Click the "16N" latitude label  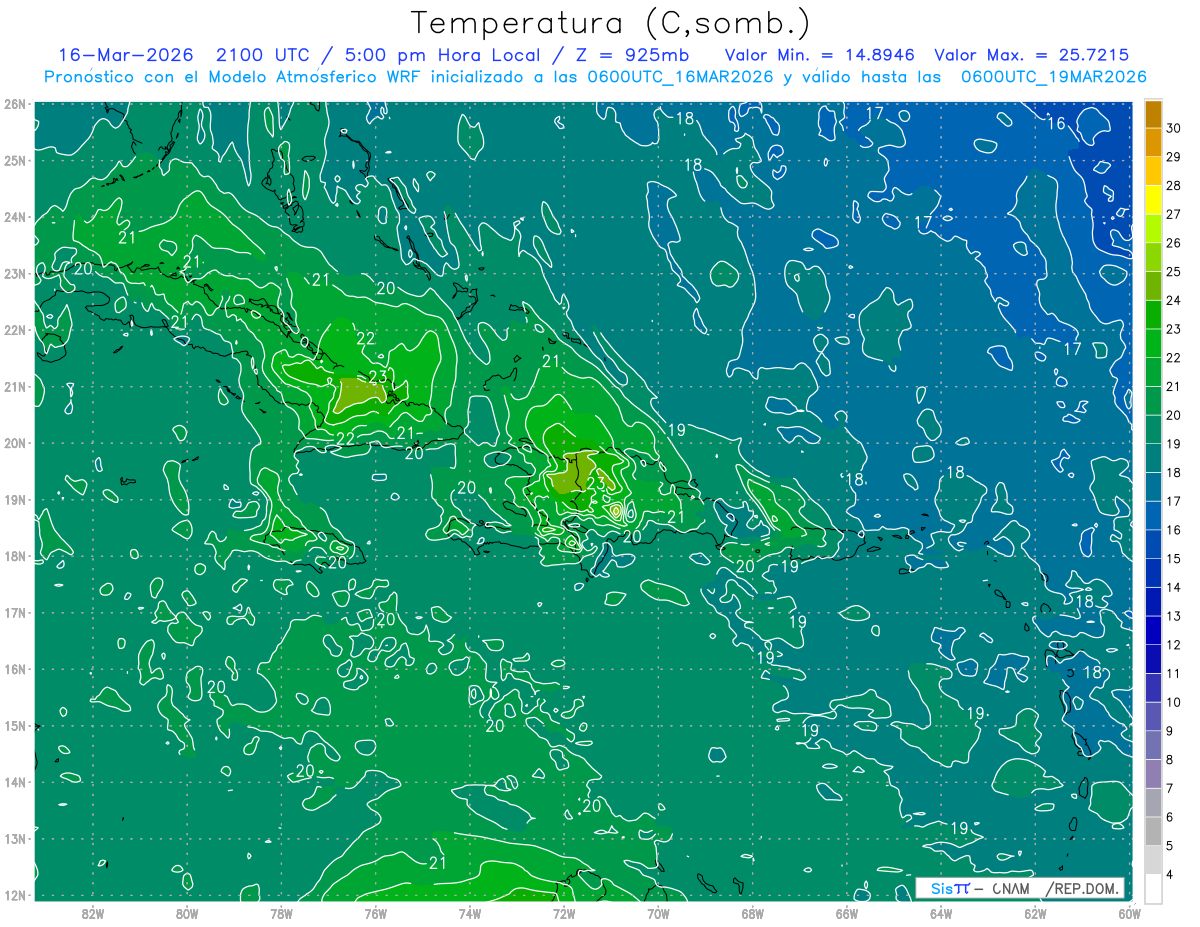[x=15, y=669]
